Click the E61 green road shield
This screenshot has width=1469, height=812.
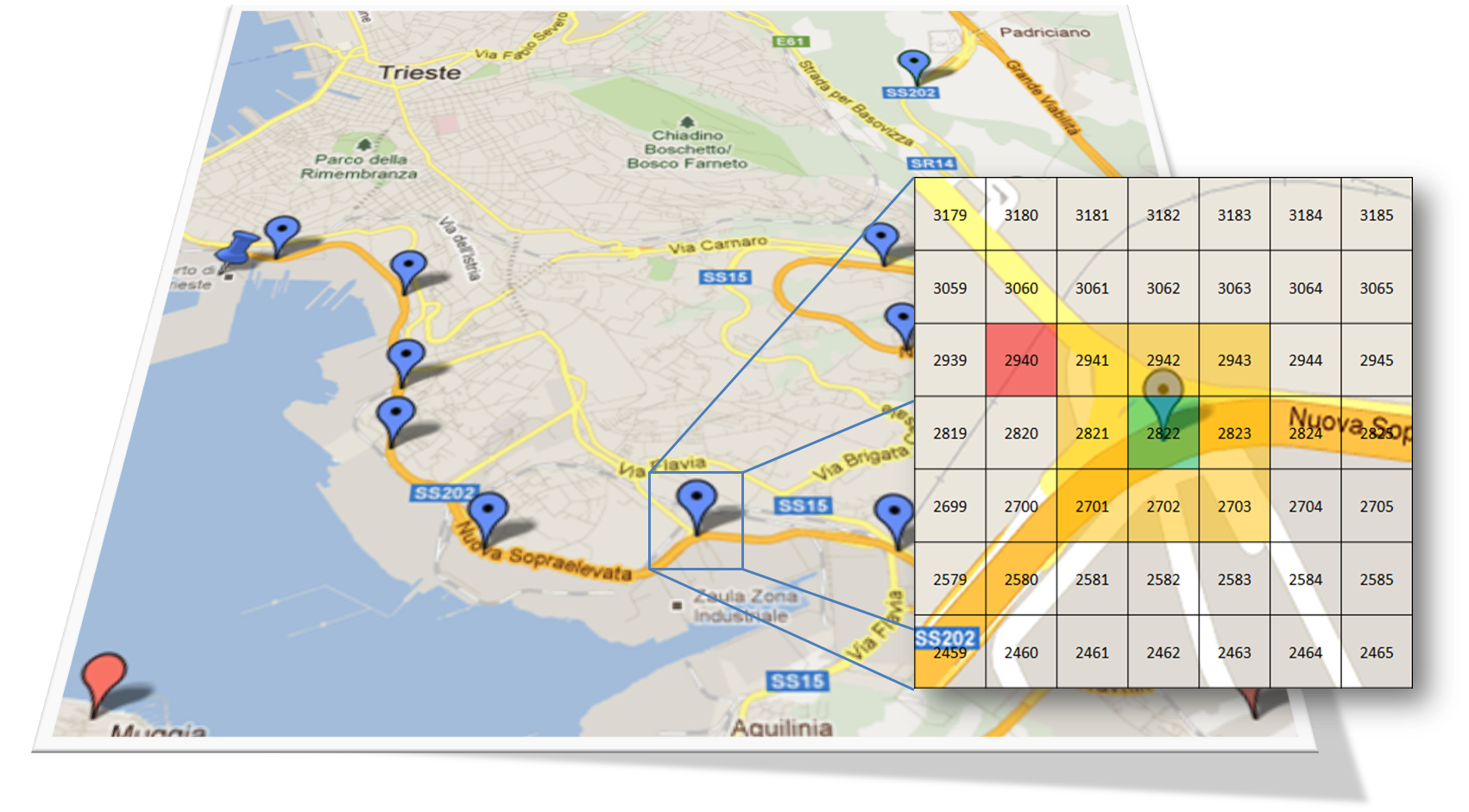pyautogui.click(x=790, y=41)
